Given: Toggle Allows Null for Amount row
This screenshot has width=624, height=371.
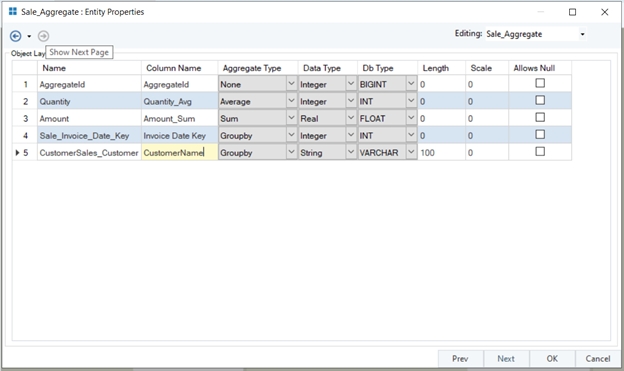Looking at the screenshot, I should [x=540, y=117].
